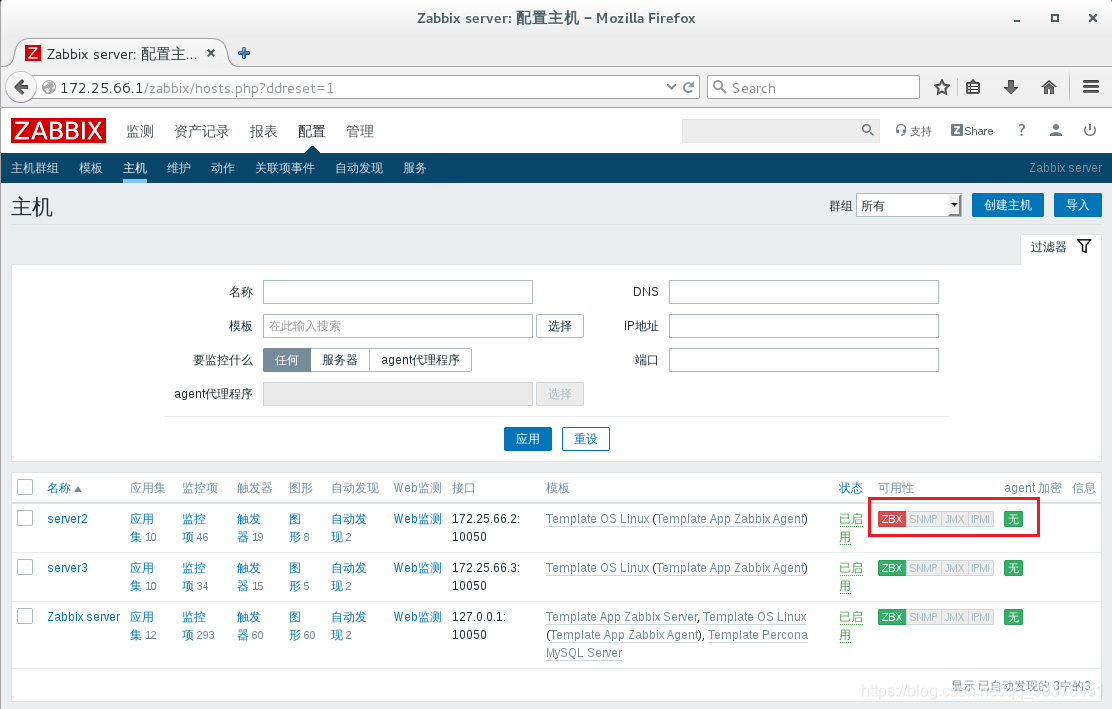Sort hosts by 状态 column
Image resolution: width=1112 pixels, height=709 pixels.
(850, 488)
